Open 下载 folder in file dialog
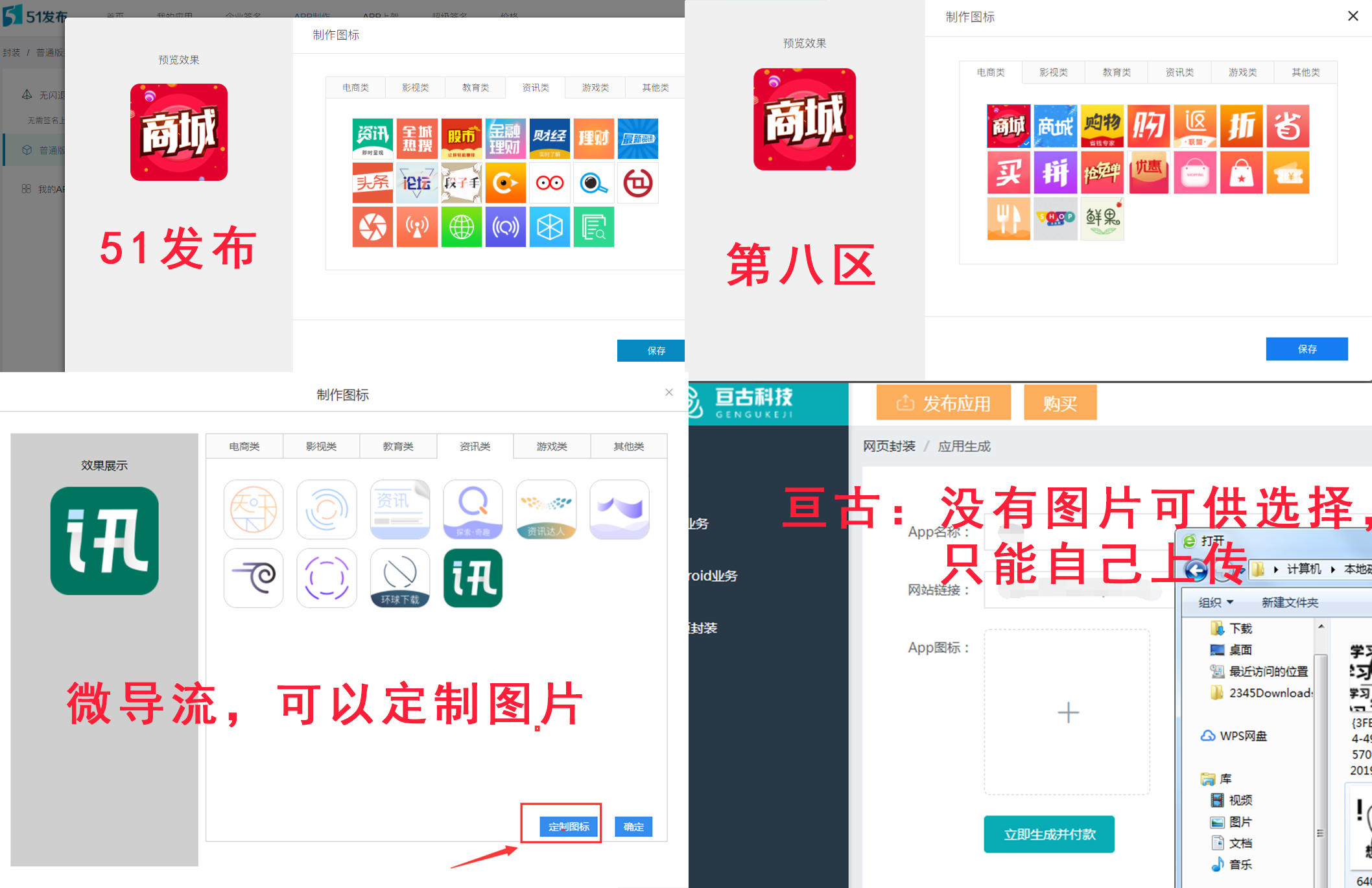The height and width of the screenshot is (888, 1372). [1232, 628]
